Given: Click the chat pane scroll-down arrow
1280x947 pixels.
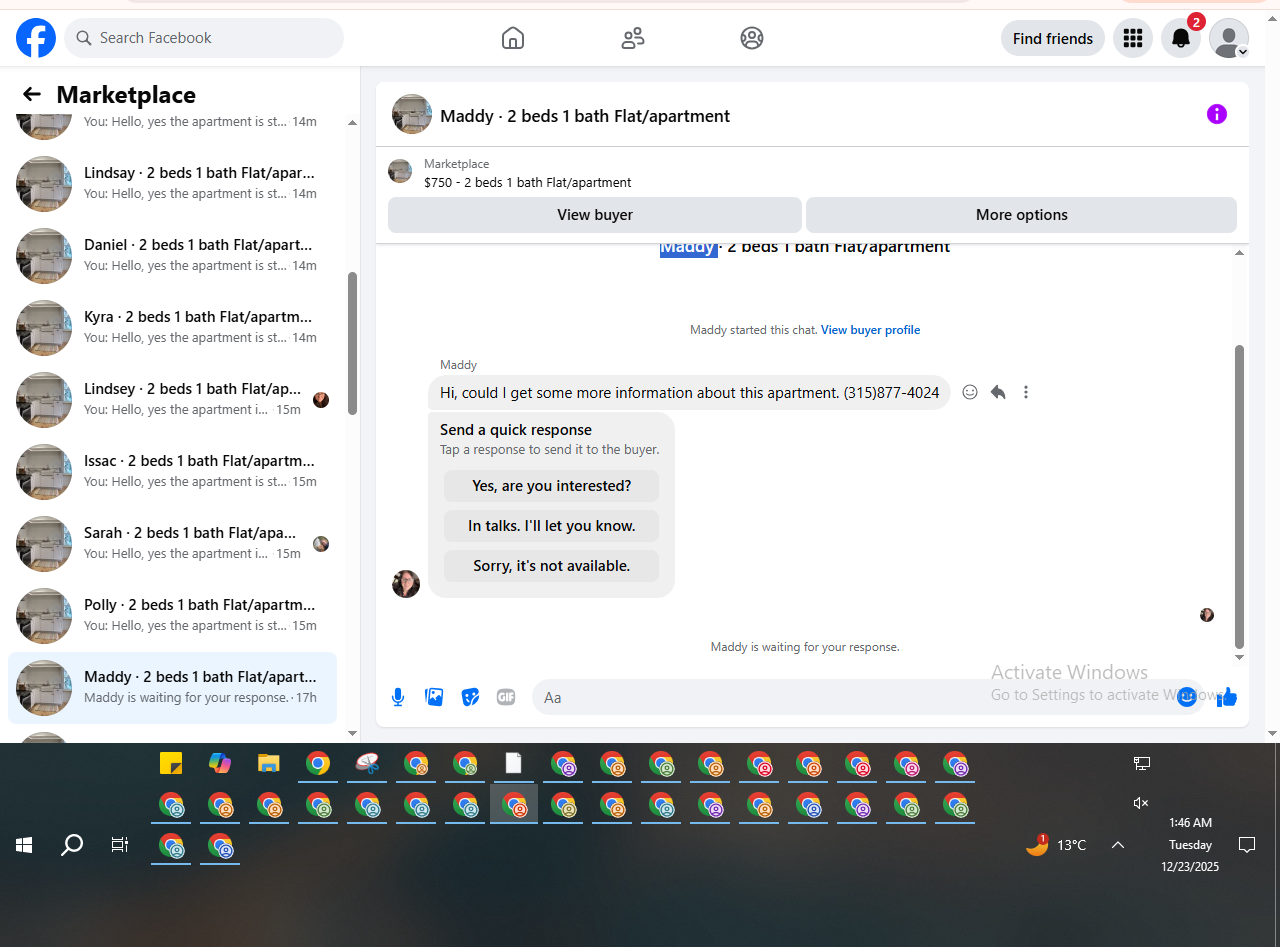Looking at the screenshot, I should tap(1240, 658).
